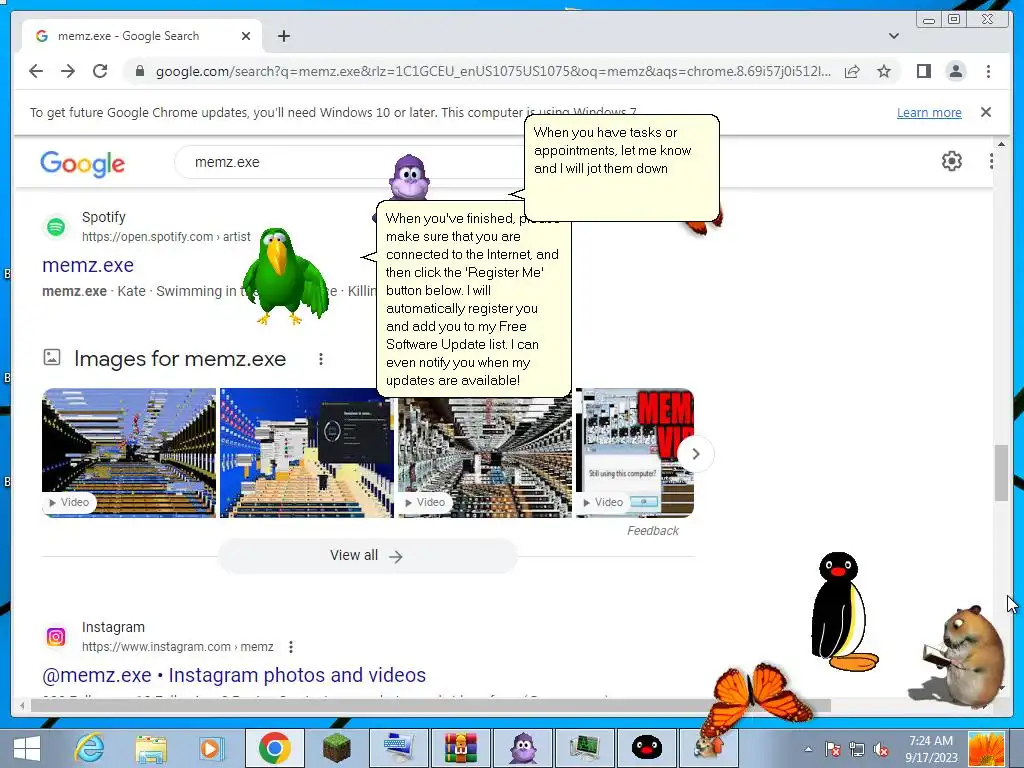Image resolution: width=1024 pixels, height=768 pixels.
Task: Click the Spotify site icon
Action: (56, 227)
